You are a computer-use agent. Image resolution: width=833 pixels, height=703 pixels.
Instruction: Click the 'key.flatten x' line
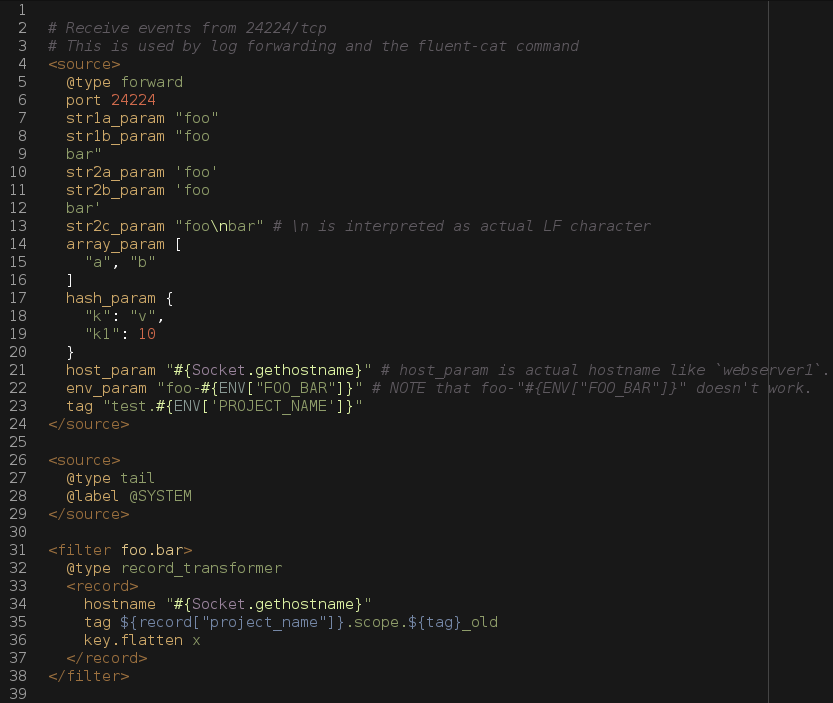[142, 640]
